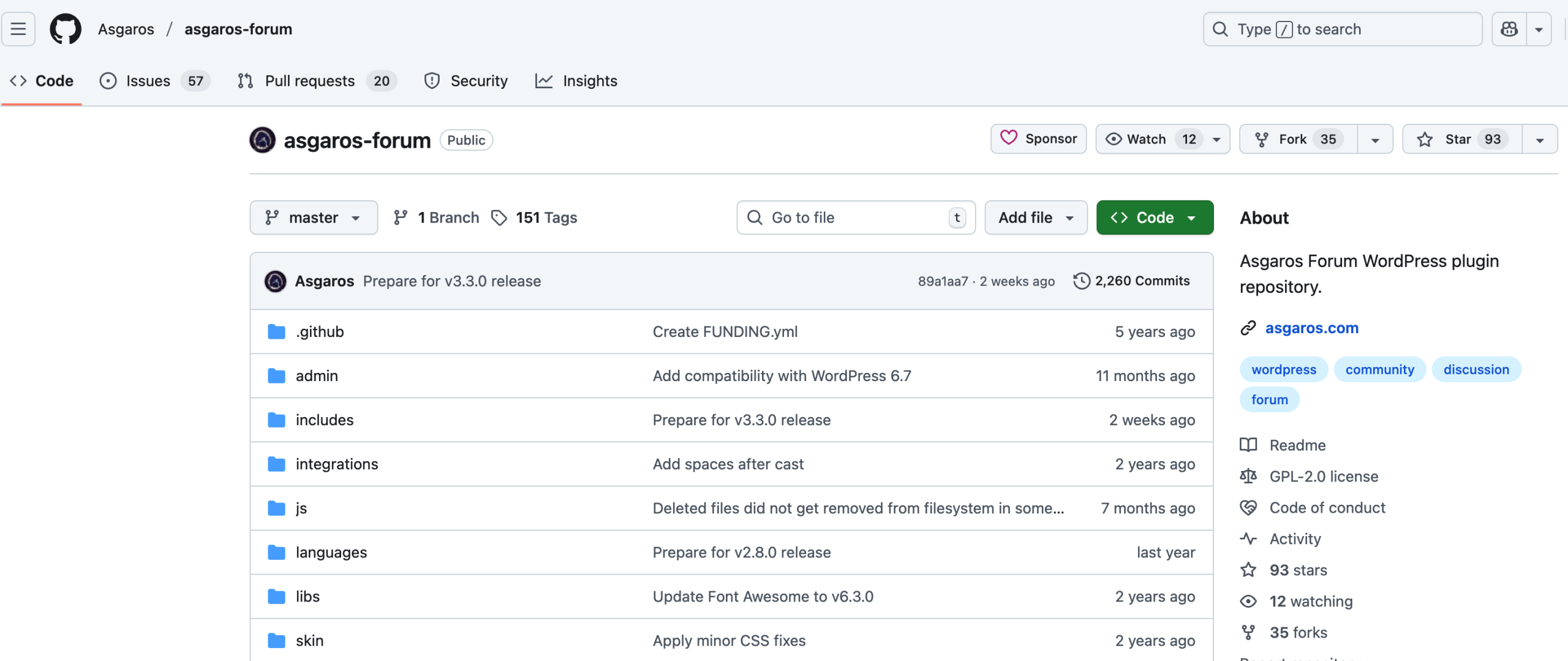Click the Asgaros avatar in the commit bar
This screenshot has width=1568, height=661.
275,281
